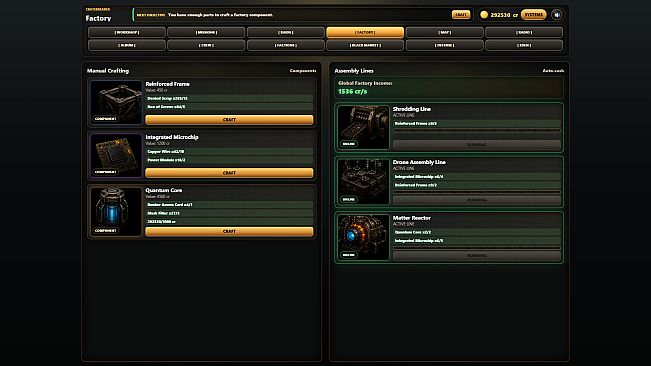This screenshot has width=651, height=366.
Task: Select the Matter Reactor machine image
Action: coord(363,237)
